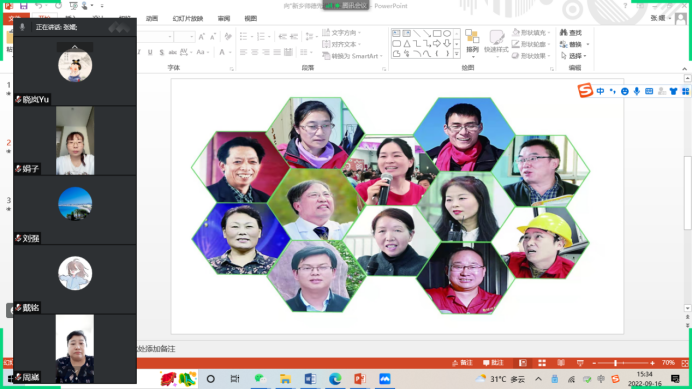Click 娟子's video thumbnail in meeting panel
Viewport: 692px width, 389px height.
[75, 140]
